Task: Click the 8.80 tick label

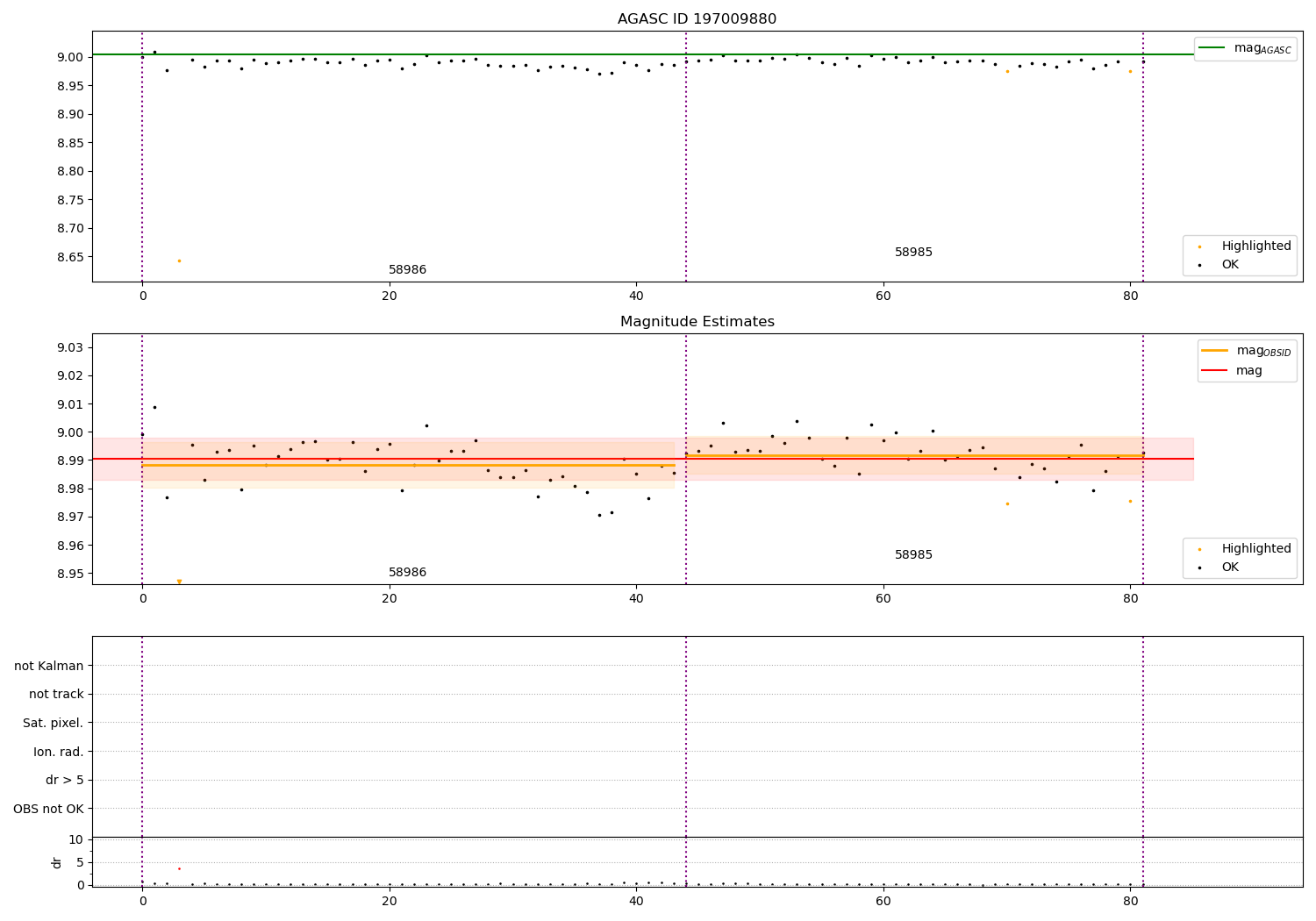Action: pyautogui.click(x=69, y=172)
